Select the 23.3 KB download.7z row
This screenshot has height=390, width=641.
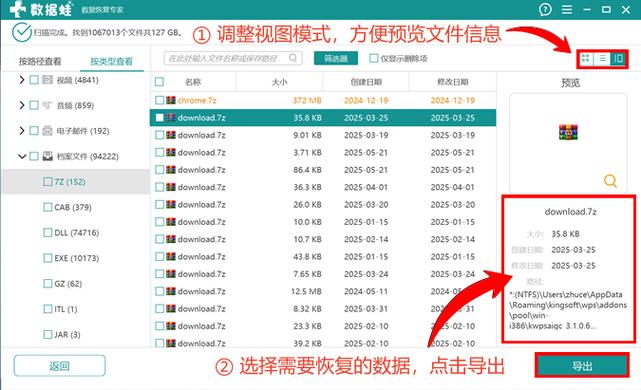[x=323, y=326]
